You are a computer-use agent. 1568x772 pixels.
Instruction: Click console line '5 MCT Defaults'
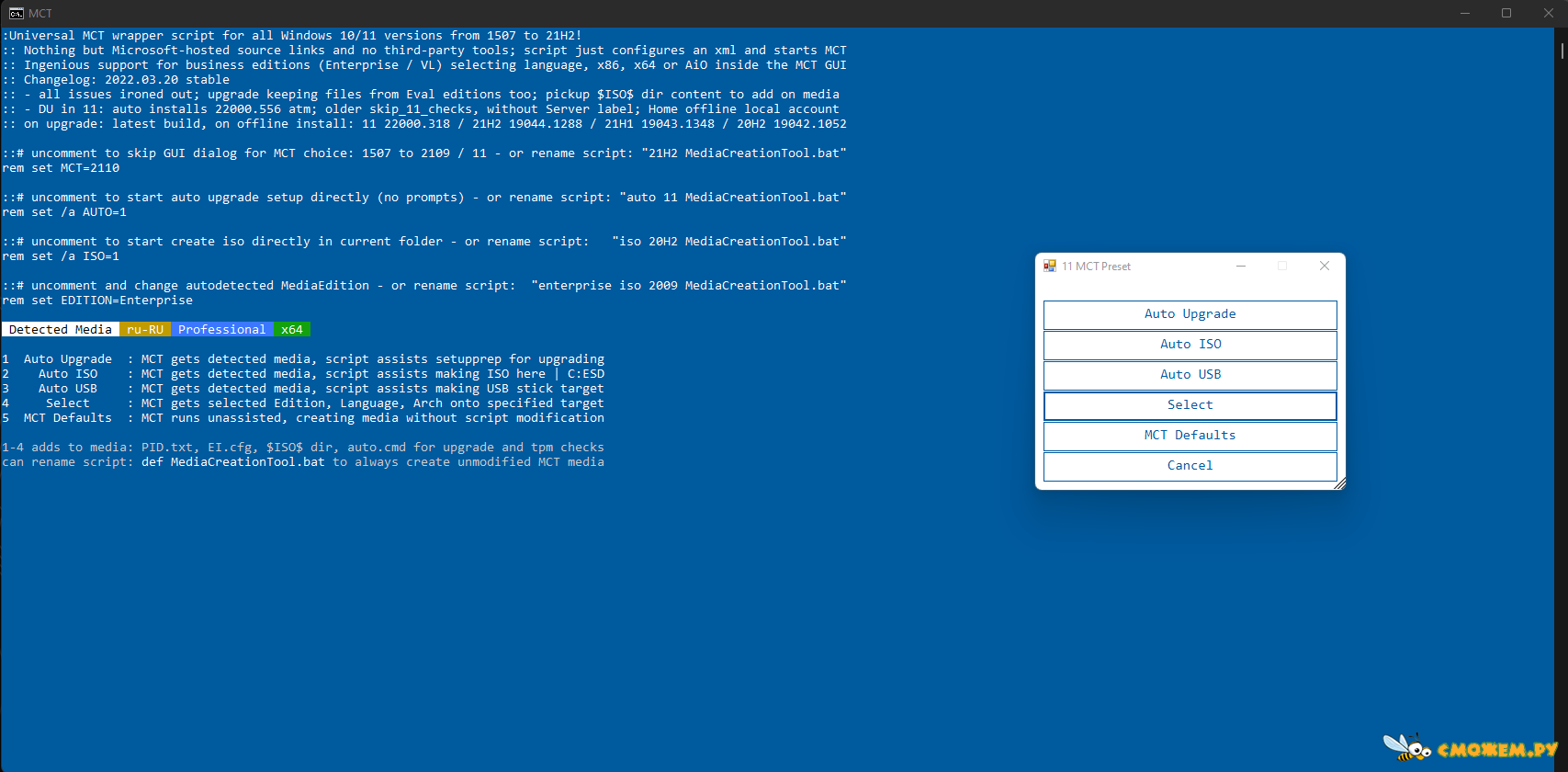[x=303, y=418]
